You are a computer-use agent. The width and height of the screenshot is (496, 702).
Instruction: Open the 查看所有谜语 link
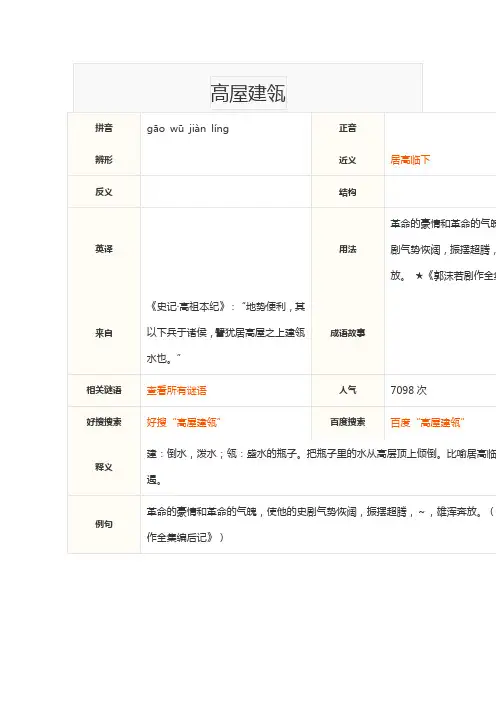tap(176, 390)
